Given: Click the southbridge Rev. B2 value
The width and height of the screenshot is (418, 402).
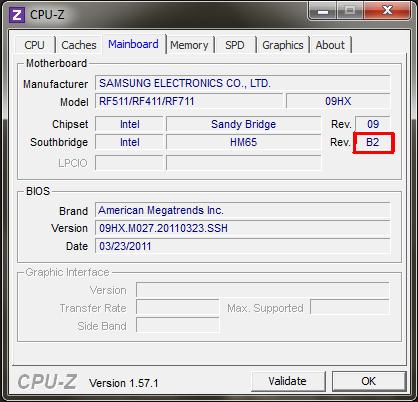Looking at the screenshot, I should pos(373,142).
